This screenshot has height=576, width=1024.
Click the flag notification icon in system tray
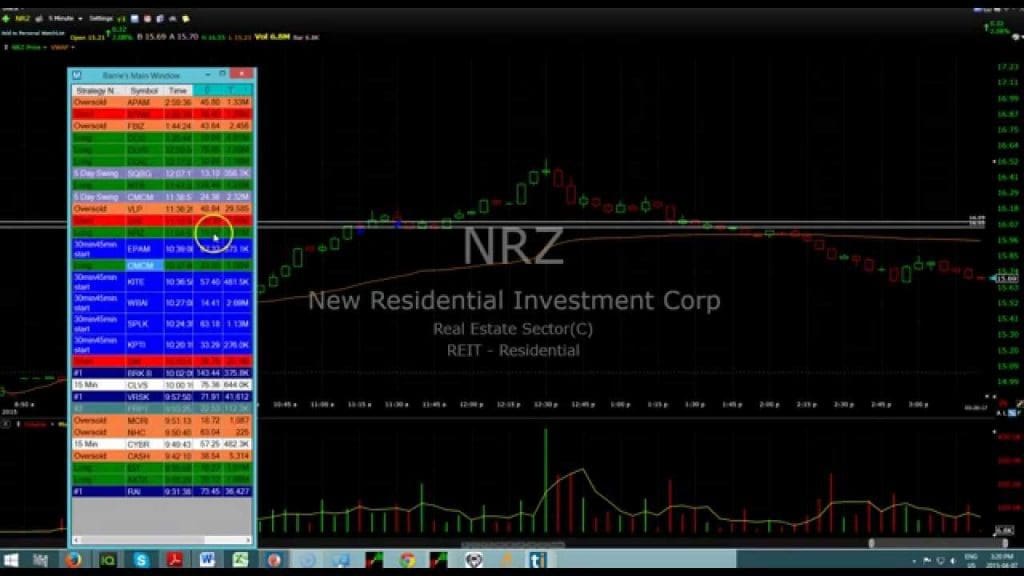click(927, 560)
